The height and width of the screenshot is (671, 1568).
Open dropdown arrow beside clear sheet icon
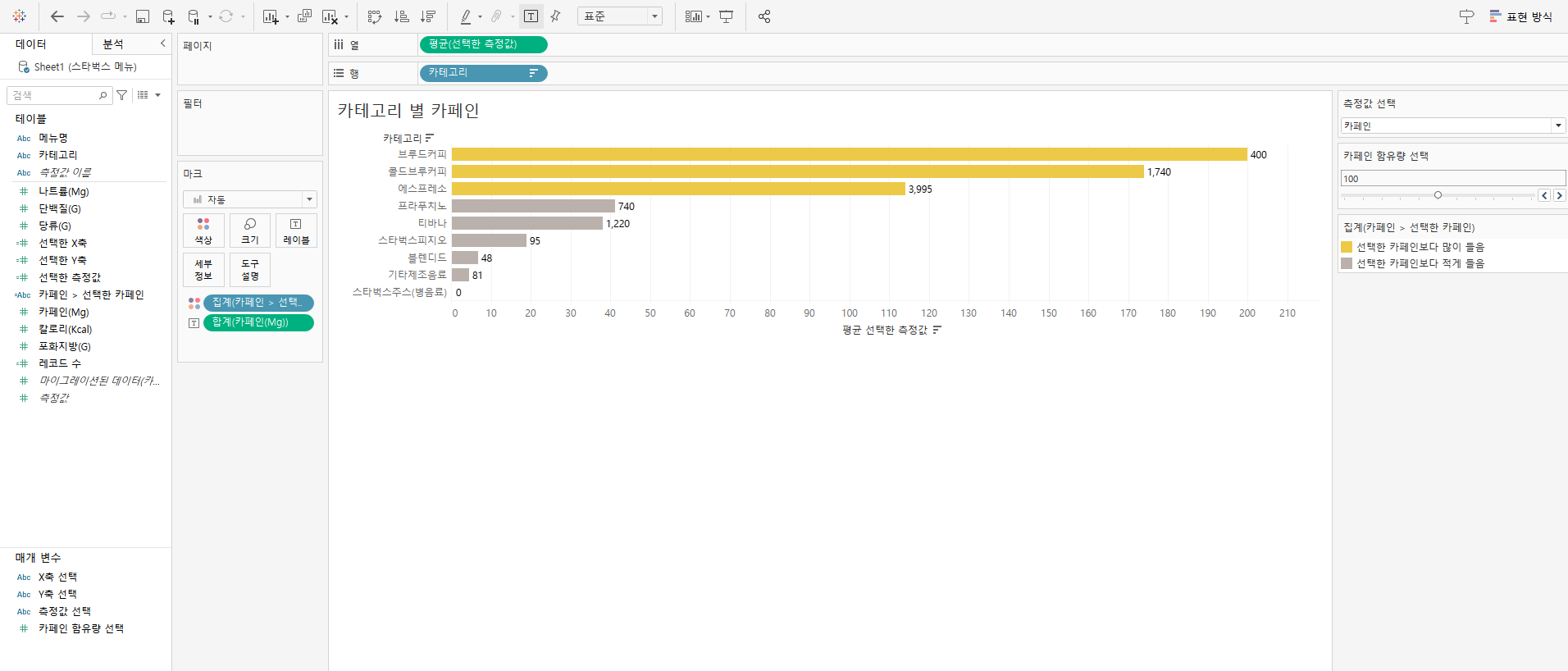pyautogui.click(x=346, y=17)
